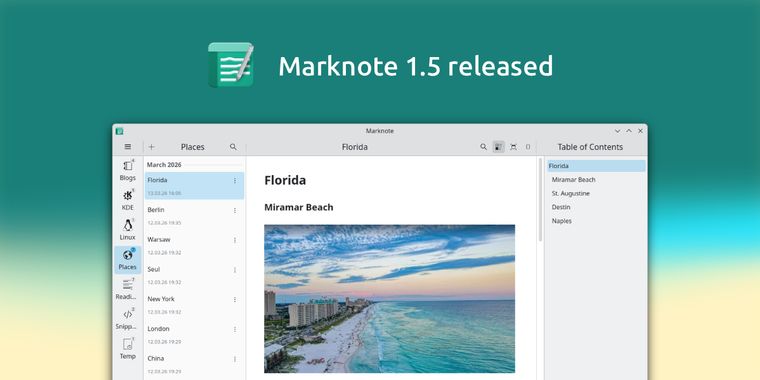Open the Linux notebook
760x380 pixels.
click(127, 230)
